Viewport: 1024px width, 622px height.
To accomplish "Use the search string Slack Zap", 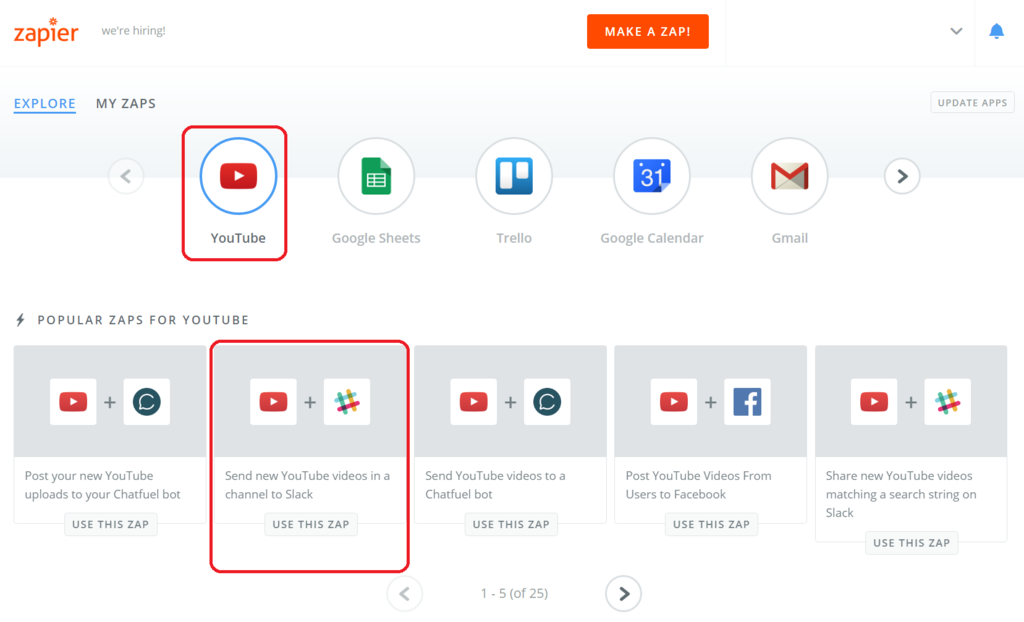I will (x=912, y=542).
